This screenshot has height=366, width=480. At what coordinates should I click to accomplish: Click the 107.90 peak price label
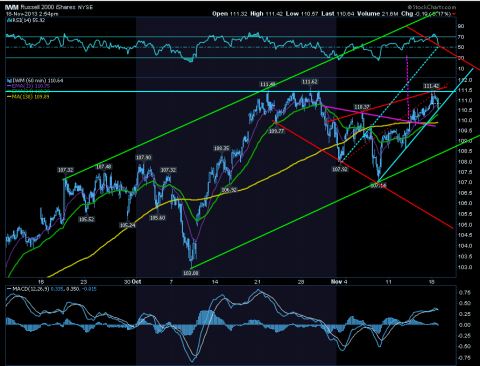click(143, 157)
